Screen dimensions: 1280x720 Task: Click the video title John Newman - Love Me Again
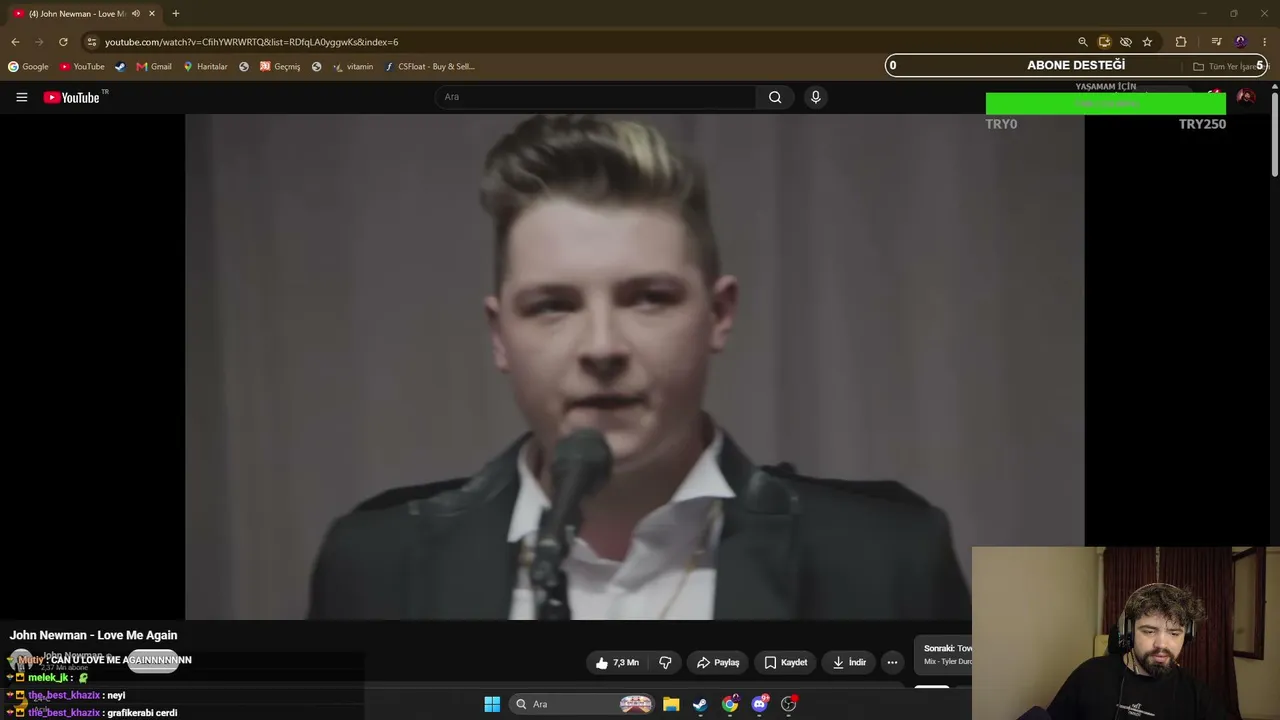coord(93,635)
